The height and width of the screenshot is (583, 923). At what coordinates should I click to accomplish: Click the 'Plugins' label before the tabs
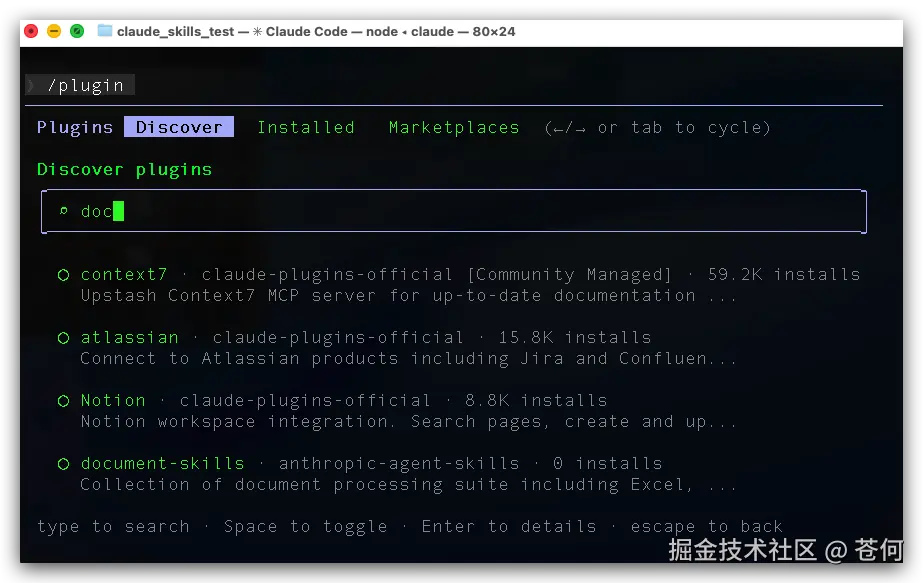tap(75, 127)
